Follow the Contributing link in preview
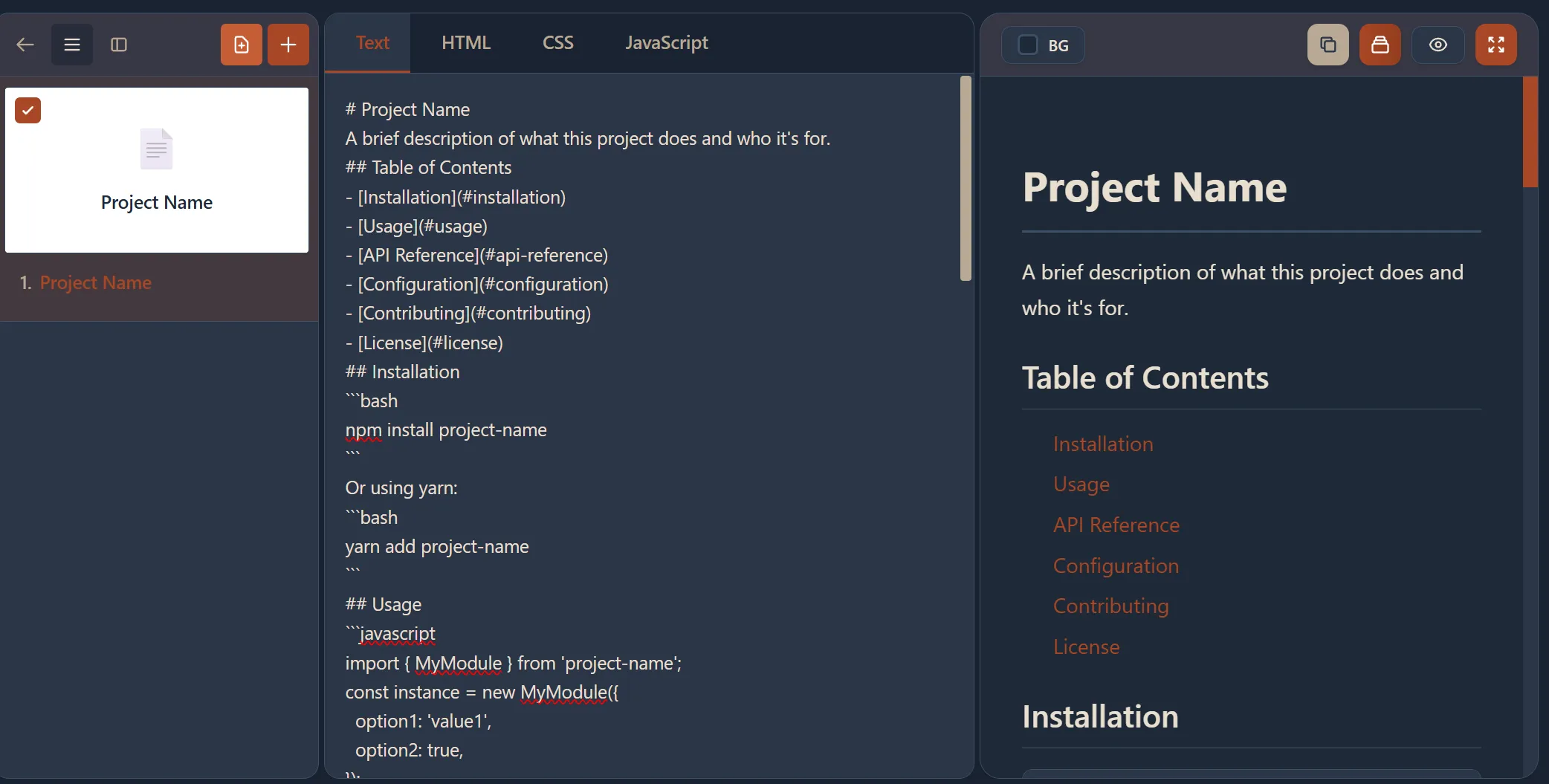 pyautogui.click(x=1110, y=606)
